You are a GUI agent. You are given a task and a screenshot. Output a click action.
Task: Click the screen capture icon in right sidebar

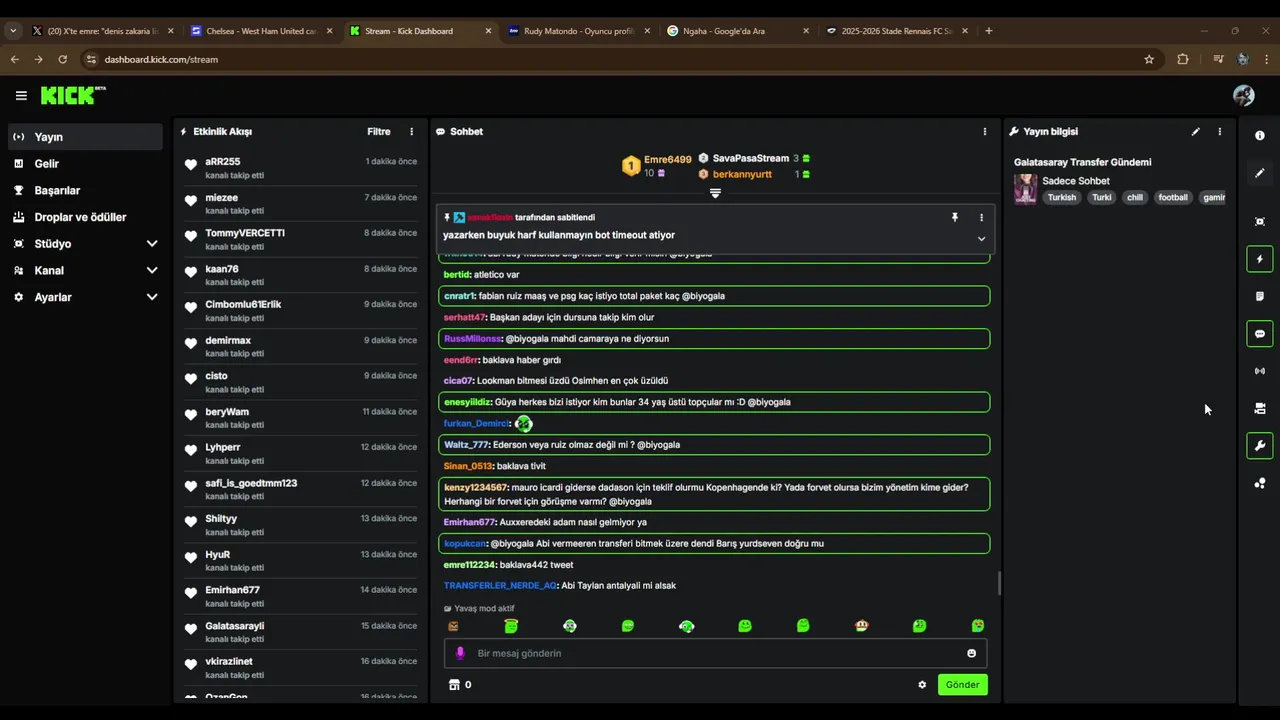[x=1260, y=221]
